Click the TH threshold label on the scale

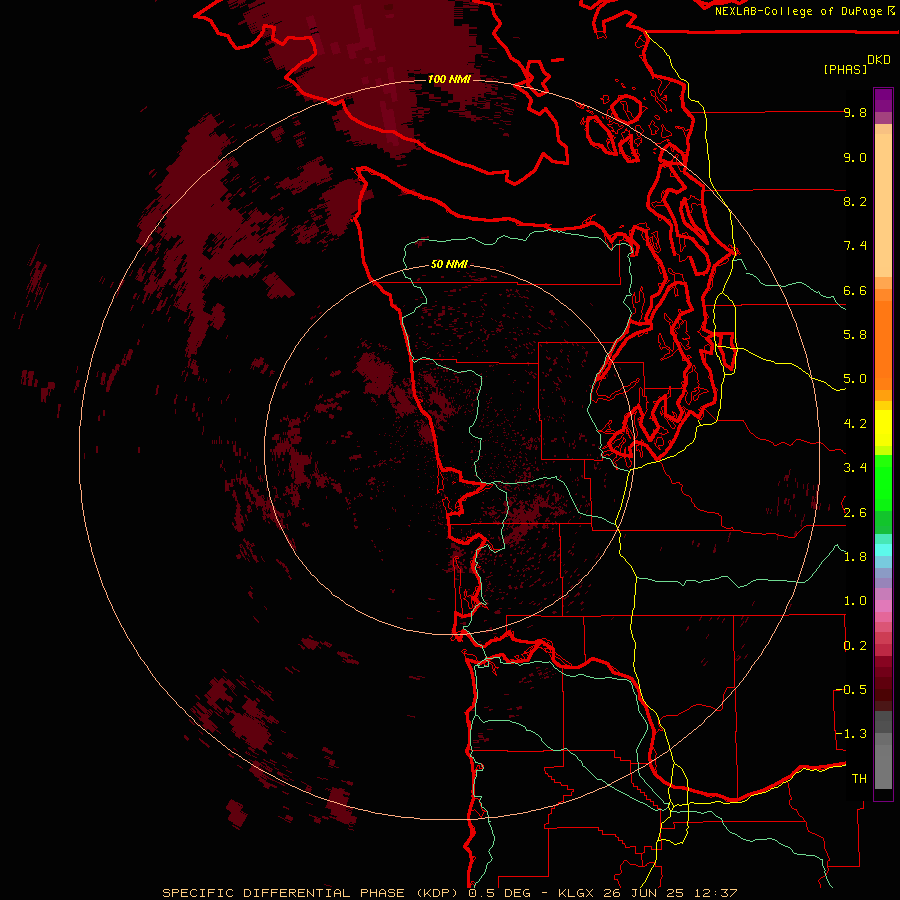pos(859,779)
